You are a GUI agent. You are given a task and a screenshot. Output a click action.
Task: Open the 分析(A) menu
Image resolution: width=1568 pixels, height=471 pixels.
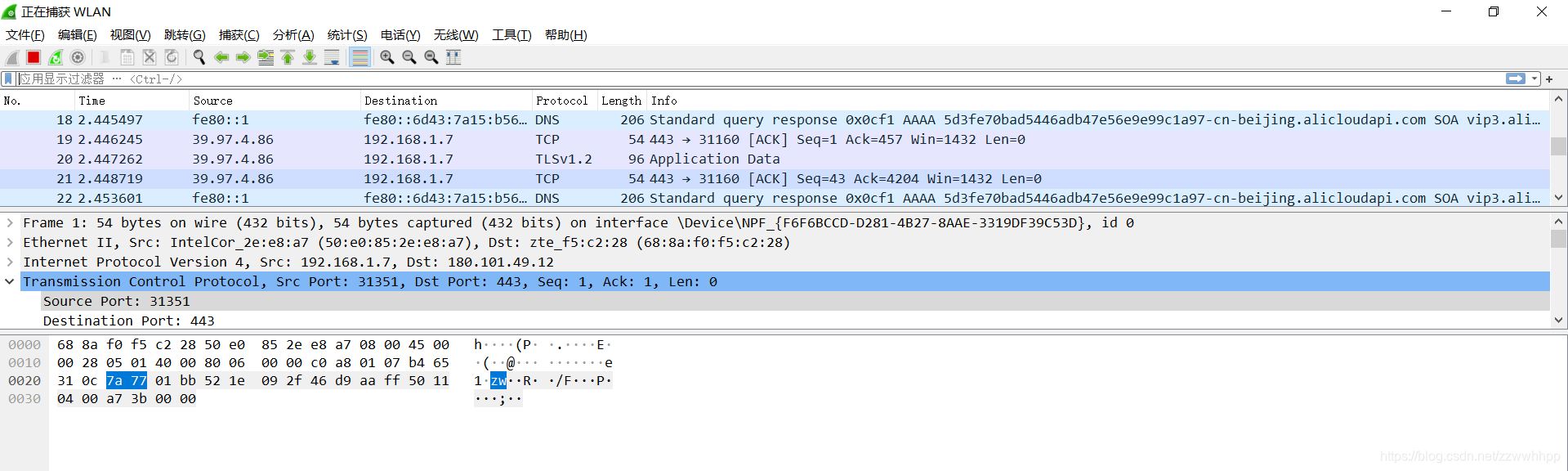tap(293, 35)
